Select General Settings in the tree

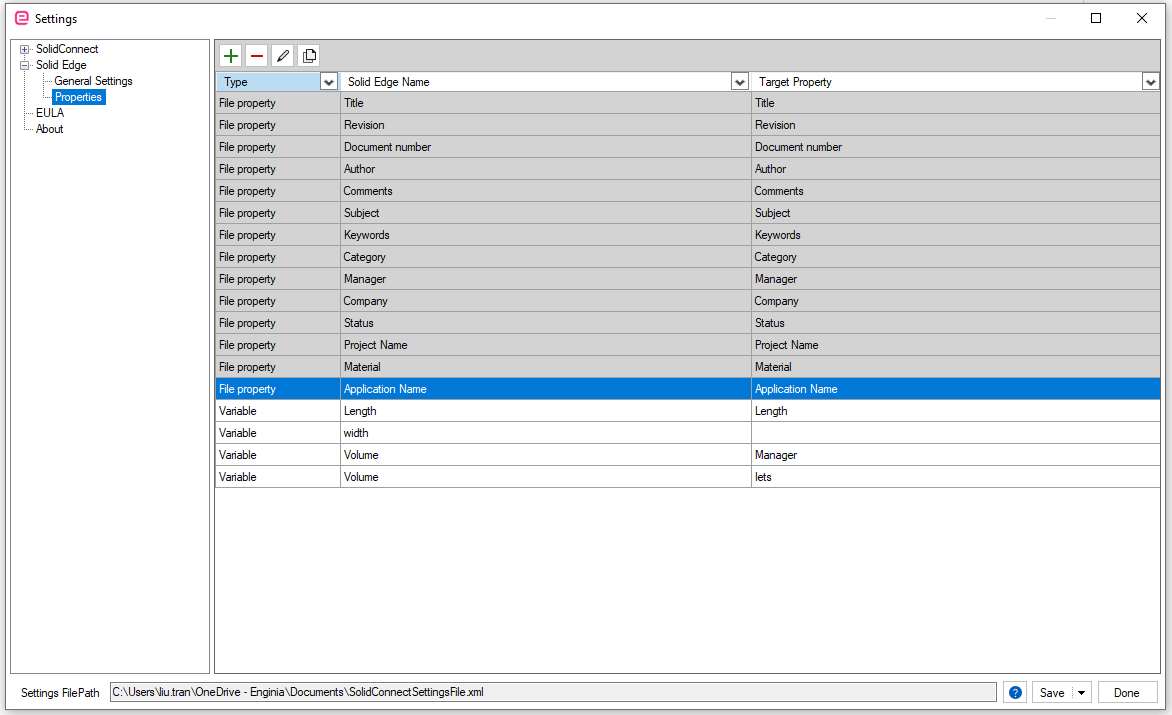click(93, 81)
